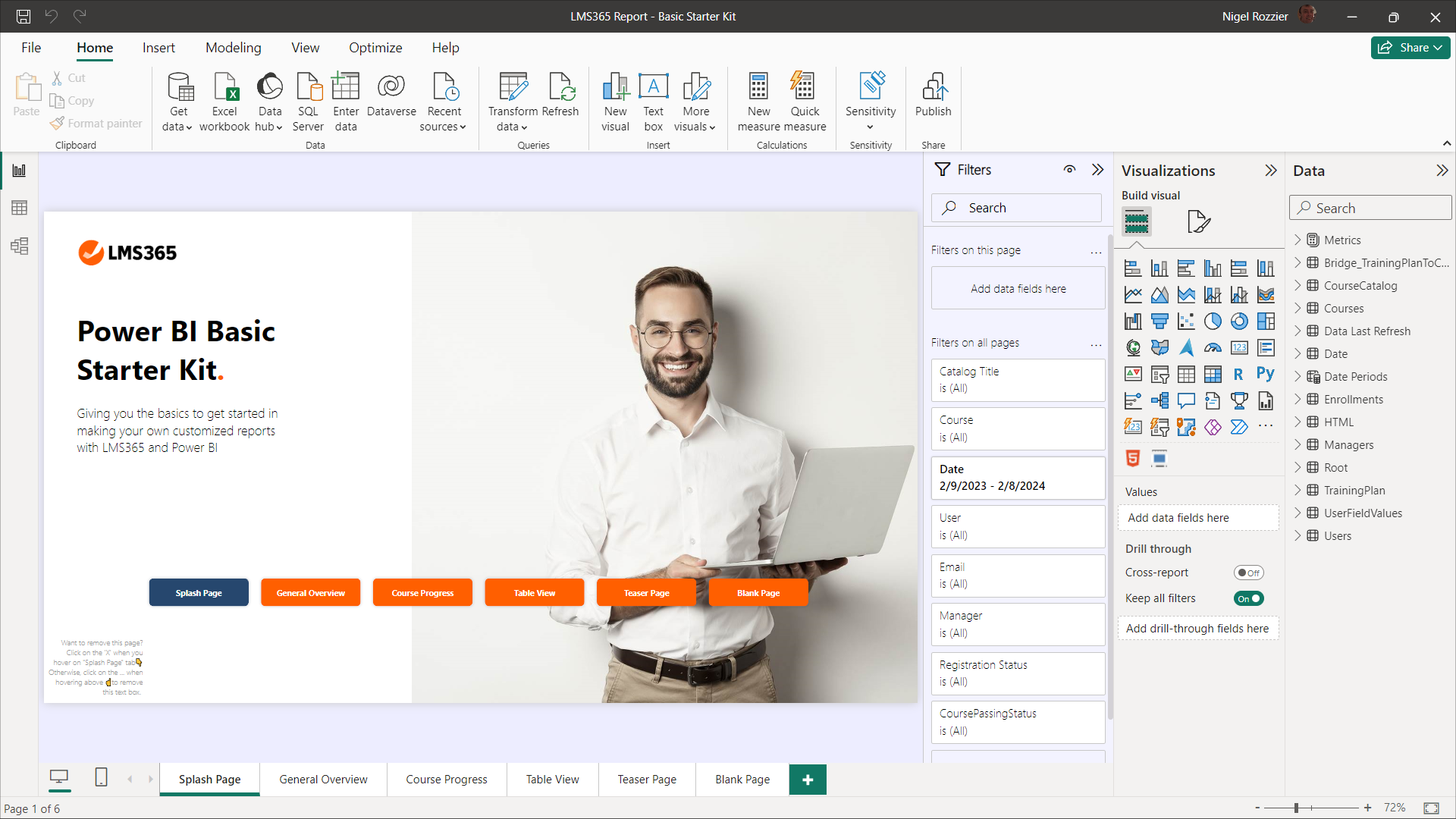This screenshot has width=1456, height=819.
Task: Switch to mobile layout icon
Action: click(101, 777)
